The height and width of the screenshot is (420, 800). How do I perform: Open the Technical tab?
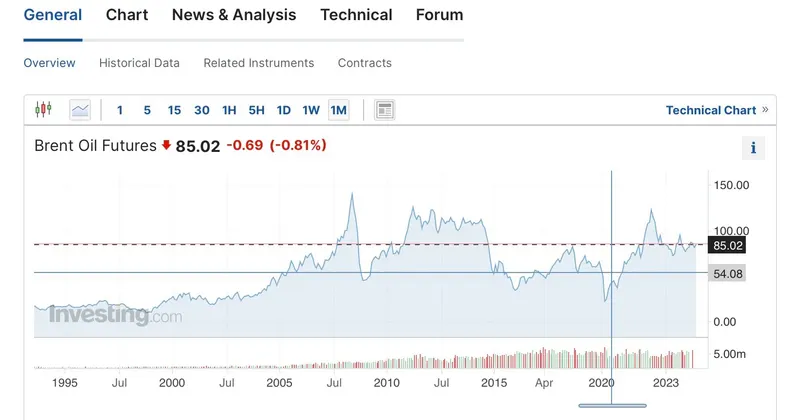point(356,15)
